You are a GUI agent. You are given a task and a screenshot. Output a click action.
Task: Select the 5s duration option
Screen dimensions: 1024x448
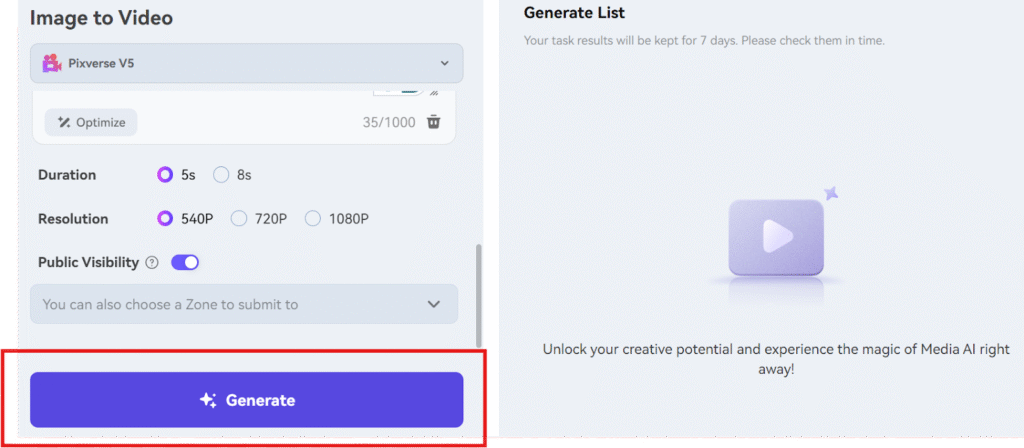166,175
